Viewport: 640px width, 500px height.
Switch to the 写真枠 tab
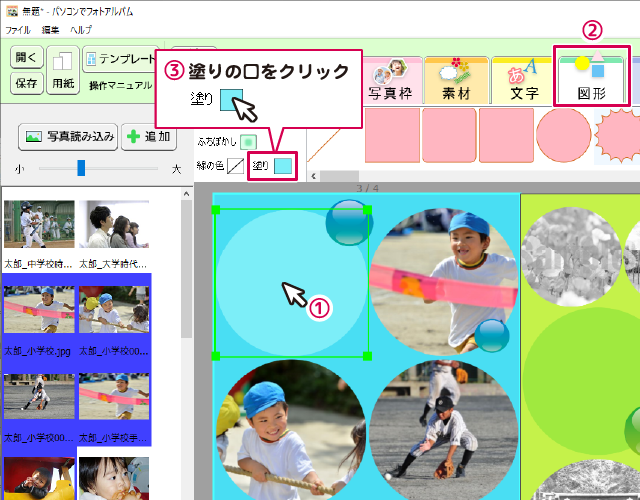click(391, 81)
